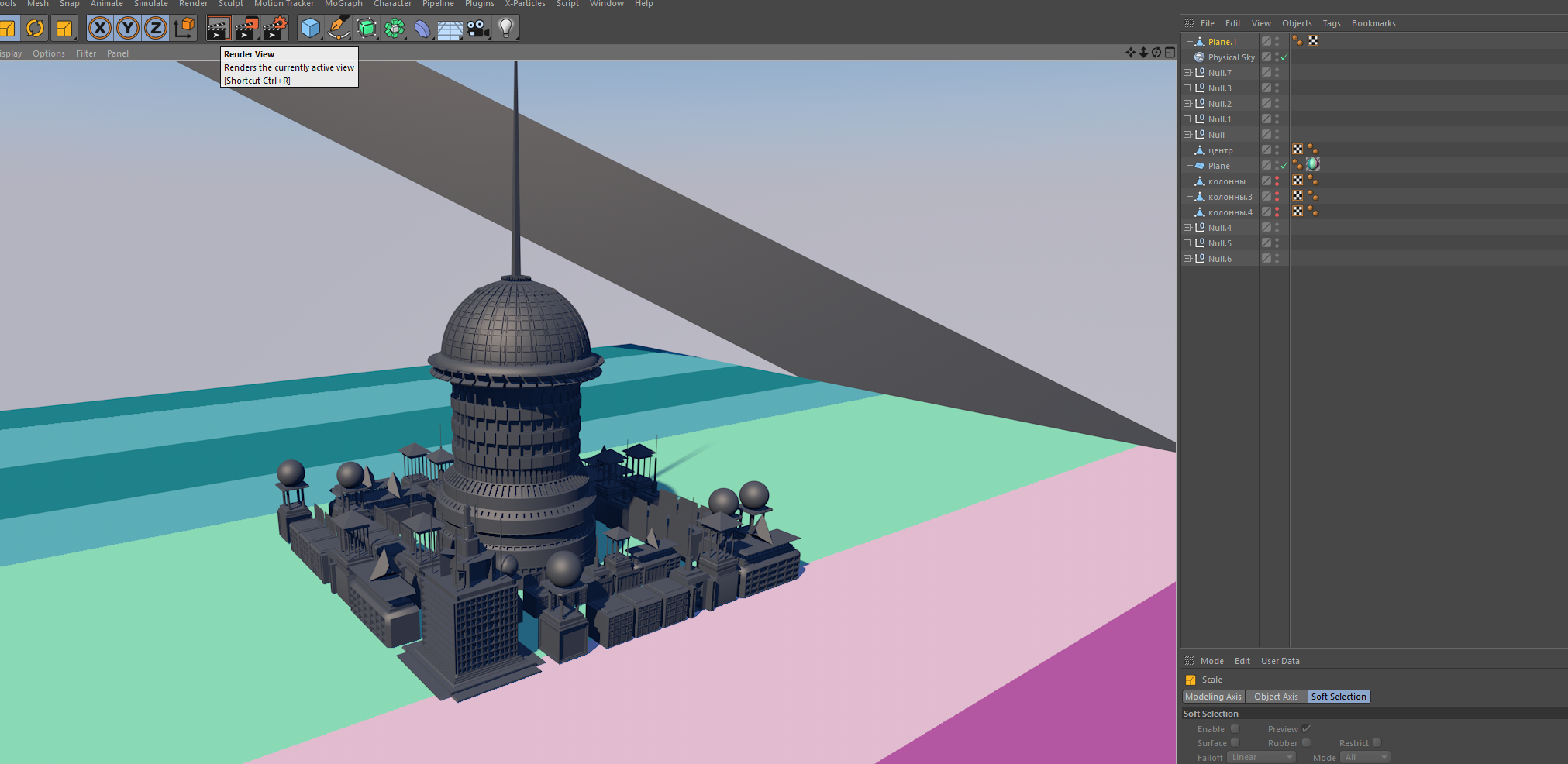Toggle the Z axis lock
1568x764 pixels.
tap(156, 29)
